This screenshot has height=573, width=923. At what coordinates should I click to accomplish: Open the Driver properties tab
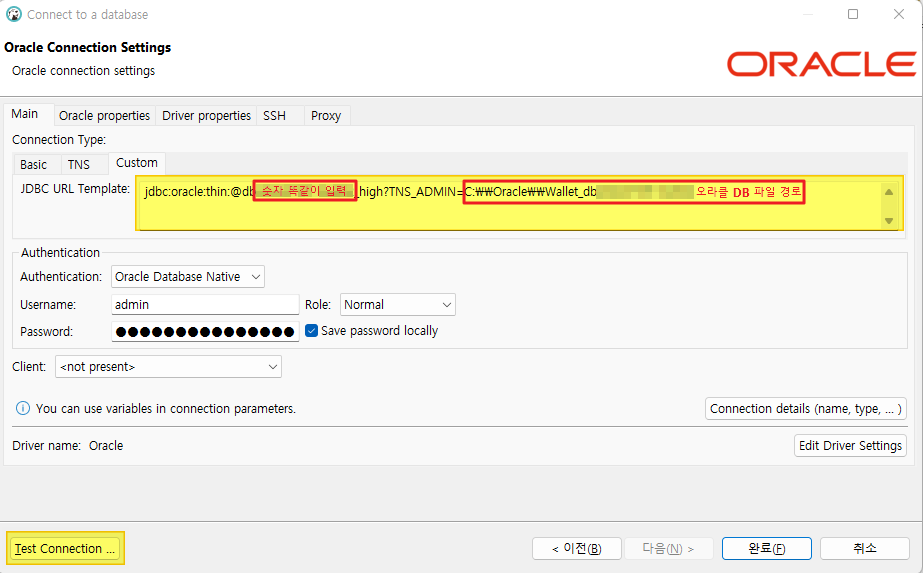pyautogui.click(x=206, y=115)
